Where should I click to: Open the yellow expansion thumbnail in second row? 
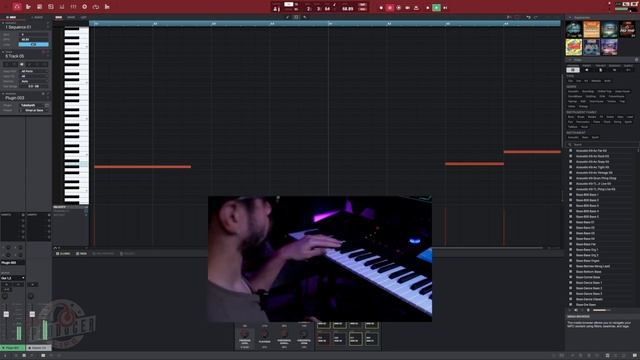573,47
